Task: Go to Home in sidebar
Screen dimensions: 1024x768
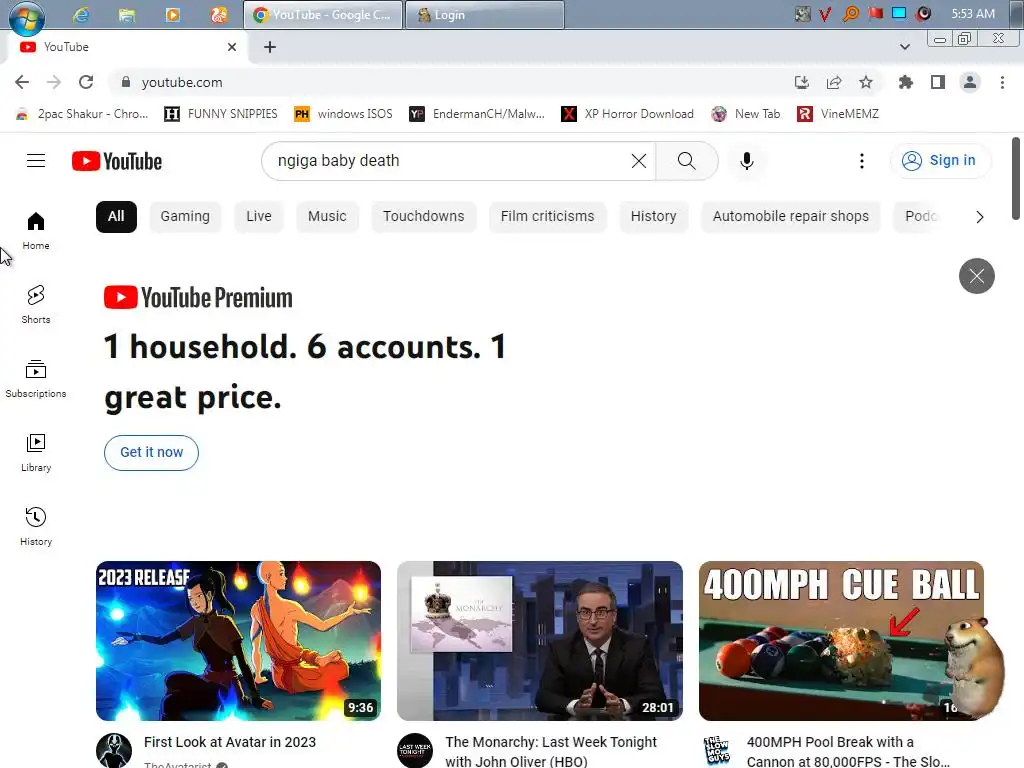Action: coord(36,231)
